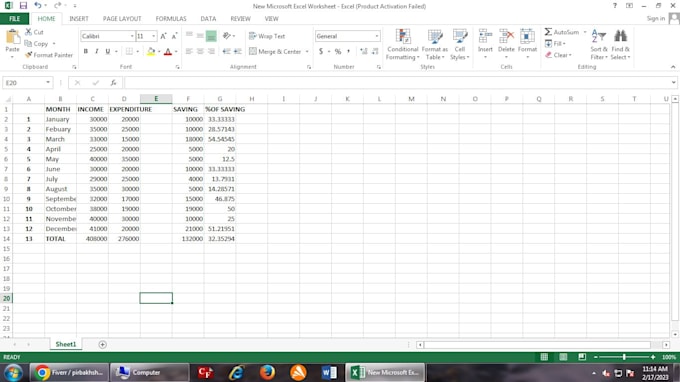The image size is (680, 382).
Task: Toggle Wrap Text
Action: tap(267, 36)
